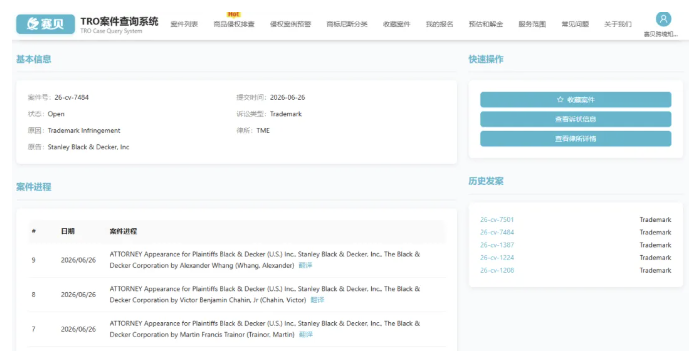This screenshot has height=363, width=691.
Task: Click the case number 26-cv-7484 value
Action: (x=71, y=97)
